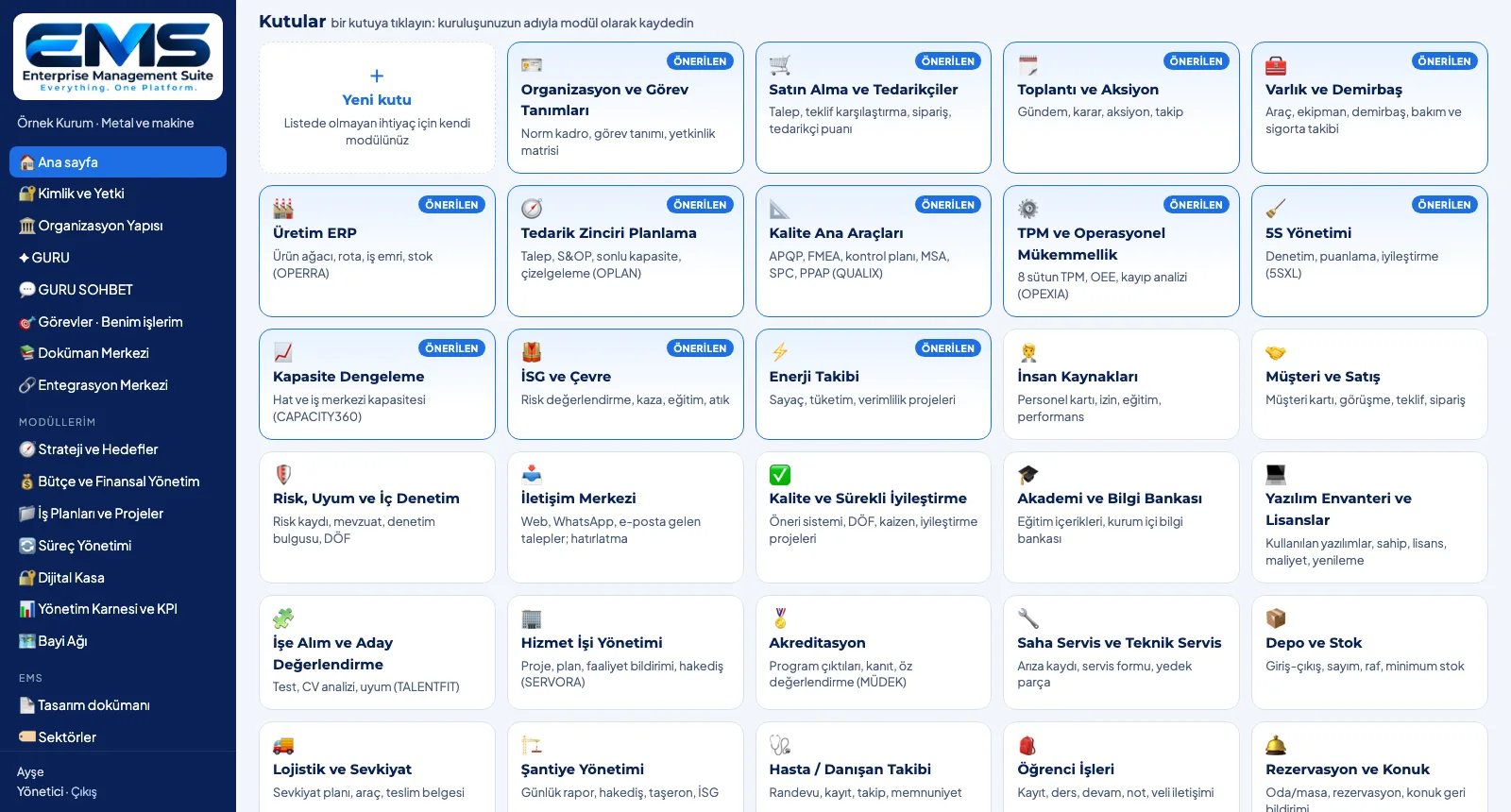1511x812 pixels.
Task: Click the Öğrenci İşleri card title
Action: (x=1066, y=770)
